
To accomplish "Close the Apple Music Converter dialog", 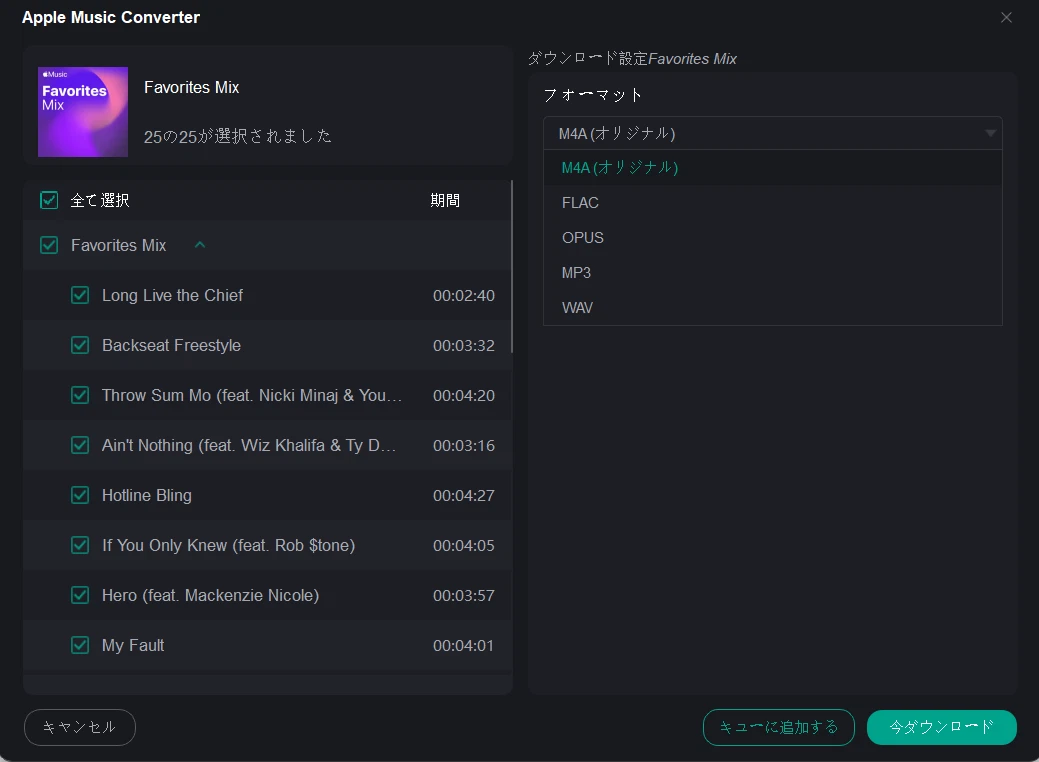I will (x=1006, y=18).
